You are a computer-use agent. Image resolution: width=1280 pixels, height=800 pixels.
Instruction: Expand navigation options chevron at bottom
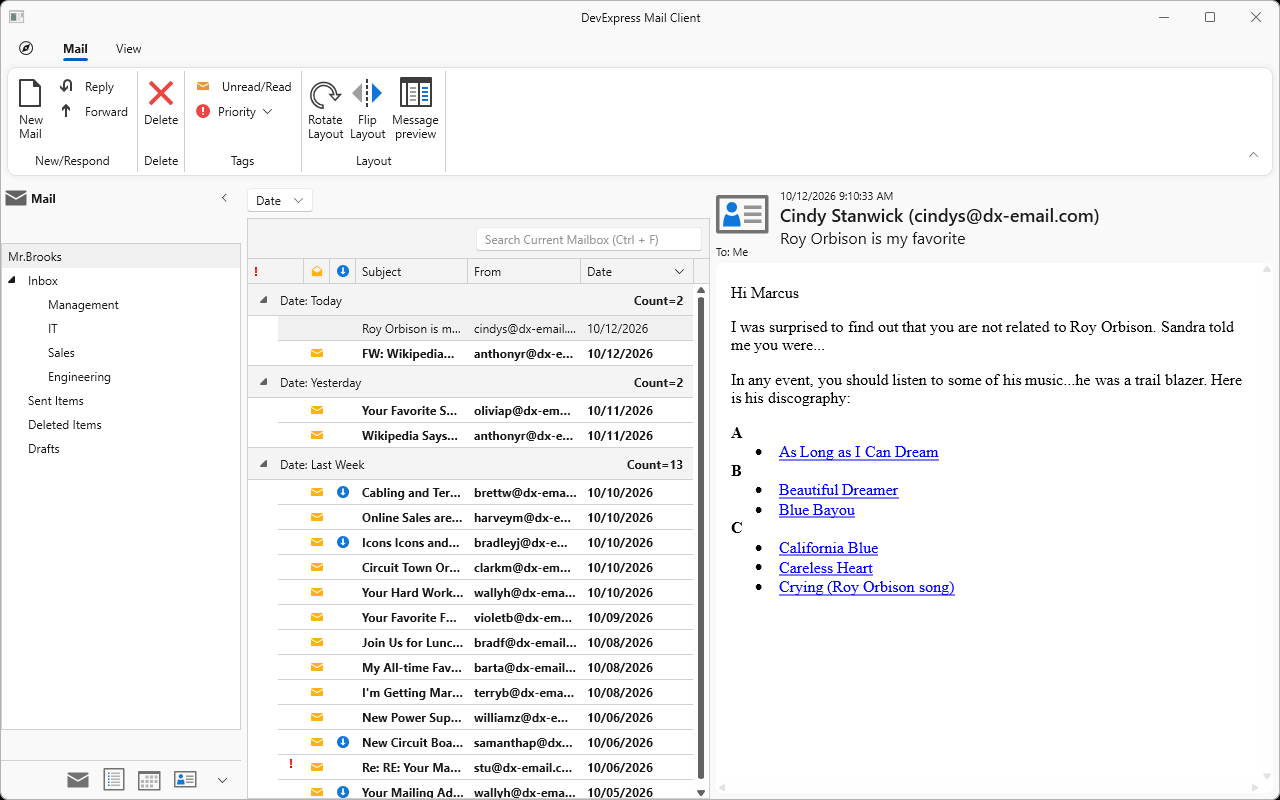point(222,780)
